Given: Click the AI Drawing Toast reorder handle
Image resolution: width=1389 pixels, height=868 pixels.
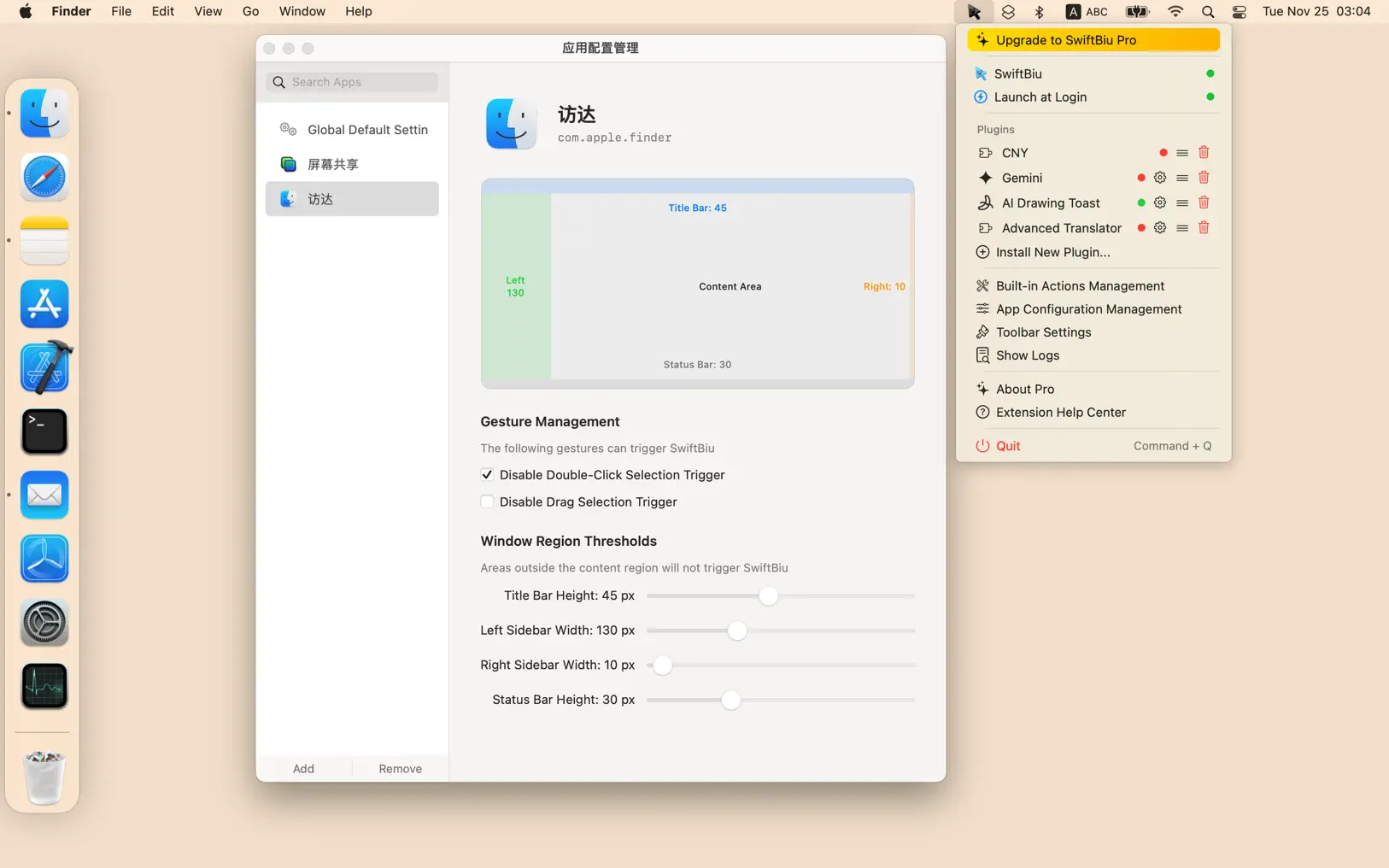Looking at the screenshot, I should tap(1182, 203).
